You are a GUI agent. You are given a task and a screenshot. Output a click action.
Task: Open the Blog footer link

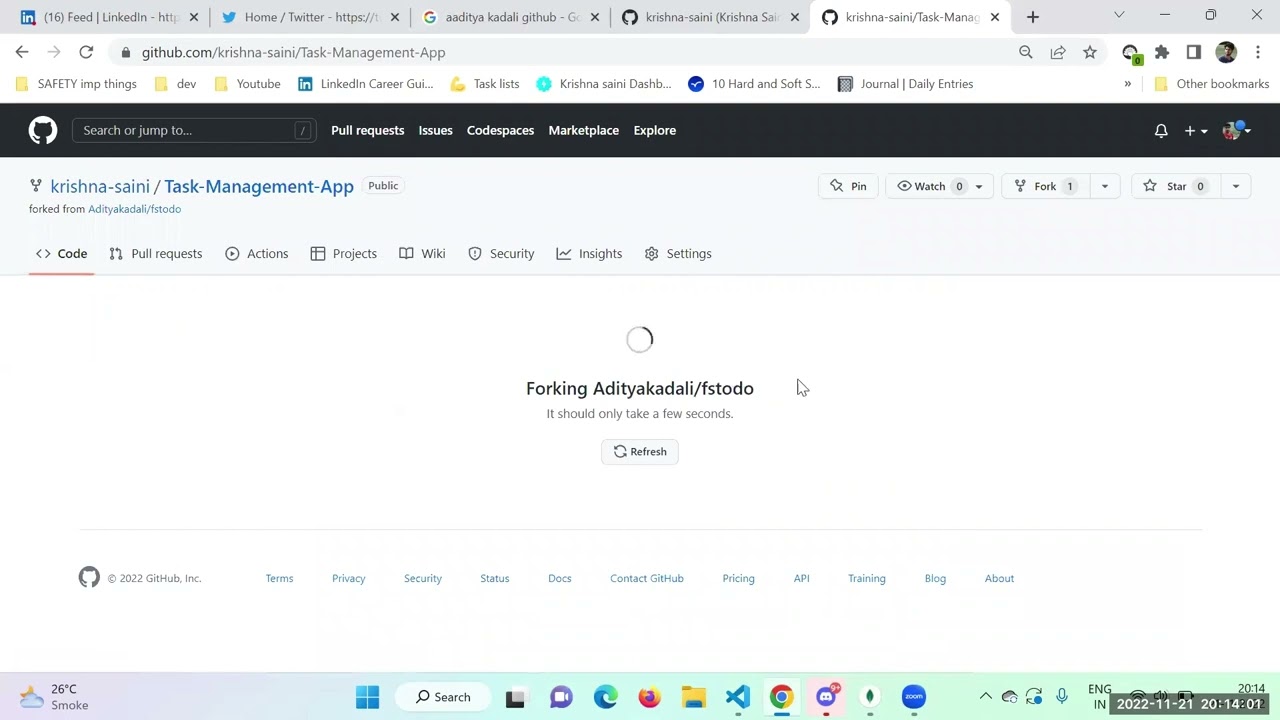tap(935, 579)
